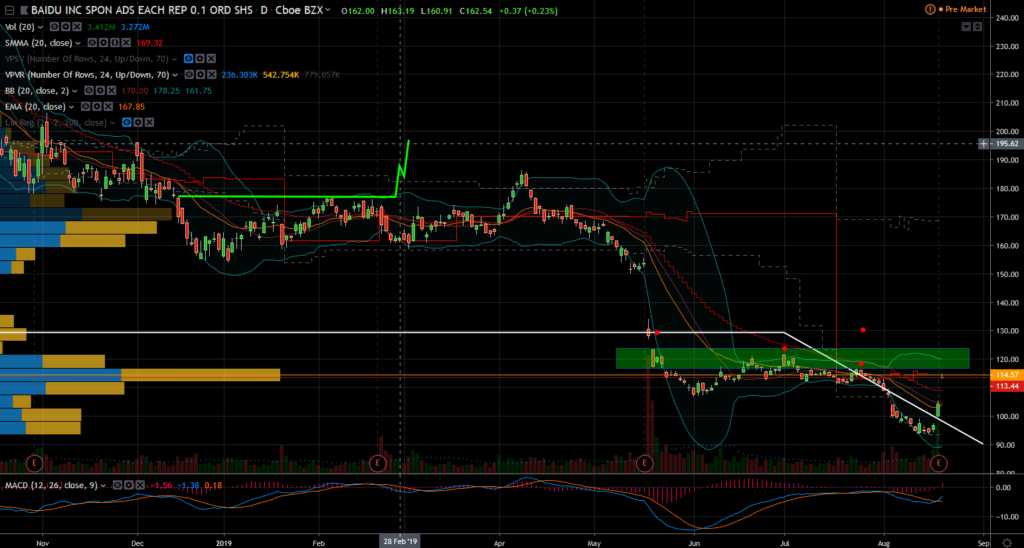The image size is (1024, 548).
Task: Click the 28 Feb '19 date label
Action: 400,540
